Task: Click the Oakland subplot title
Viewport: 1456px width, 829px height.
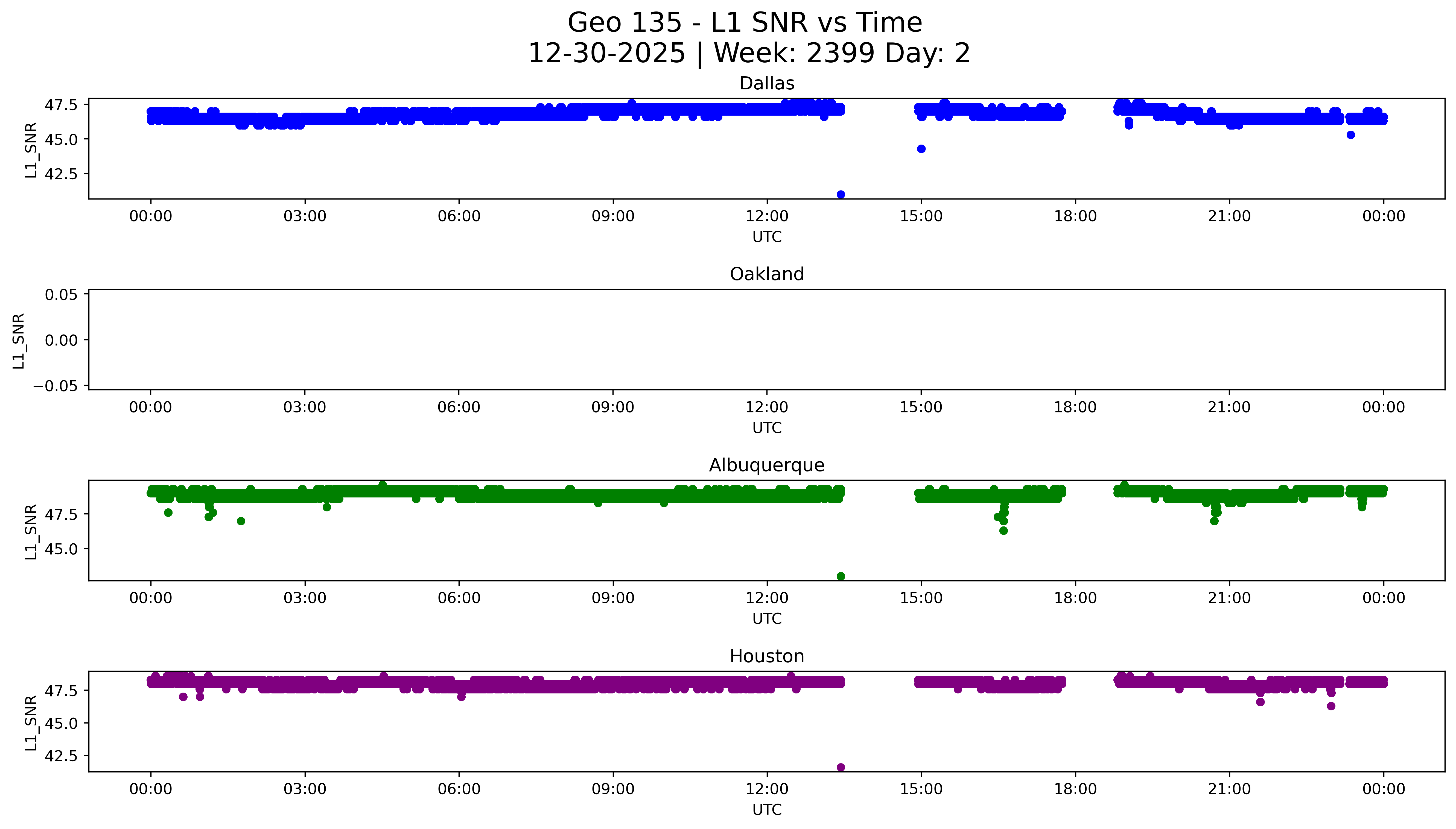Action: [766, 274]
